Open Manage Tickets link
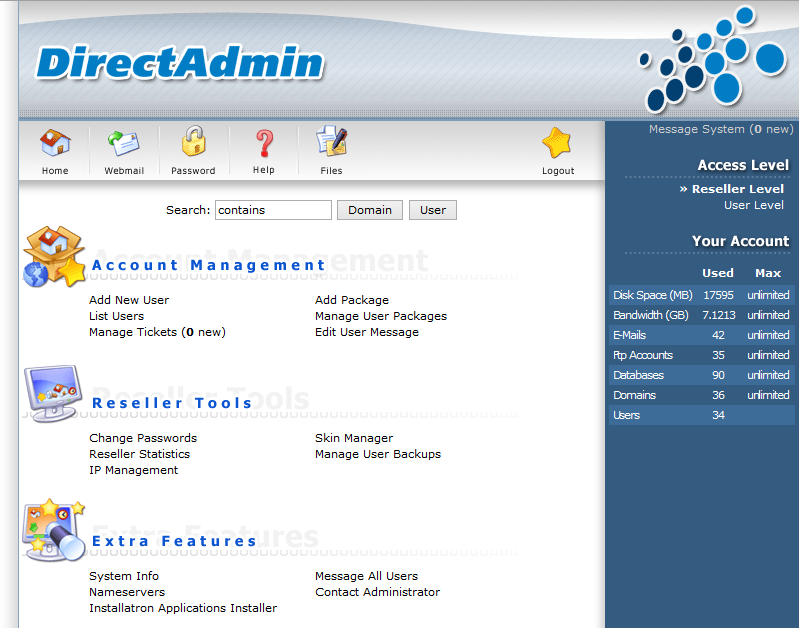The width and height of the screenshot is (799, 628). [157, 332]
